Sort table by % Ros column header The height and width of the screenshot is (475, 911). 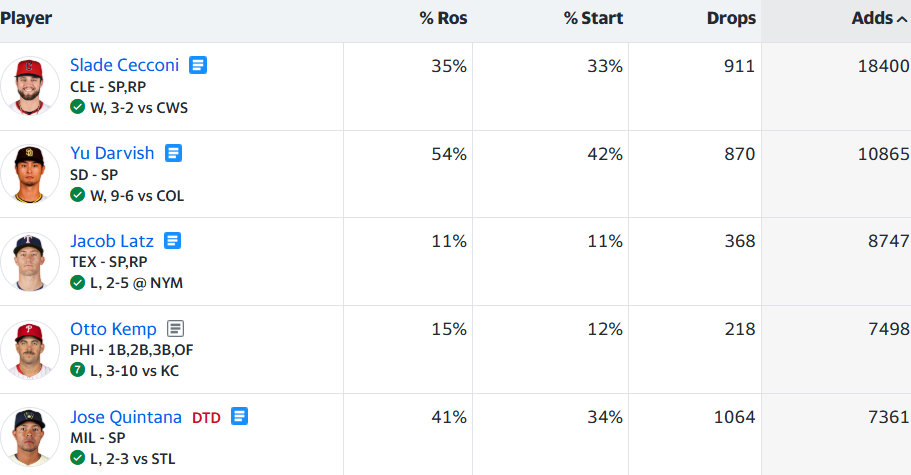(x=443, y=19)
